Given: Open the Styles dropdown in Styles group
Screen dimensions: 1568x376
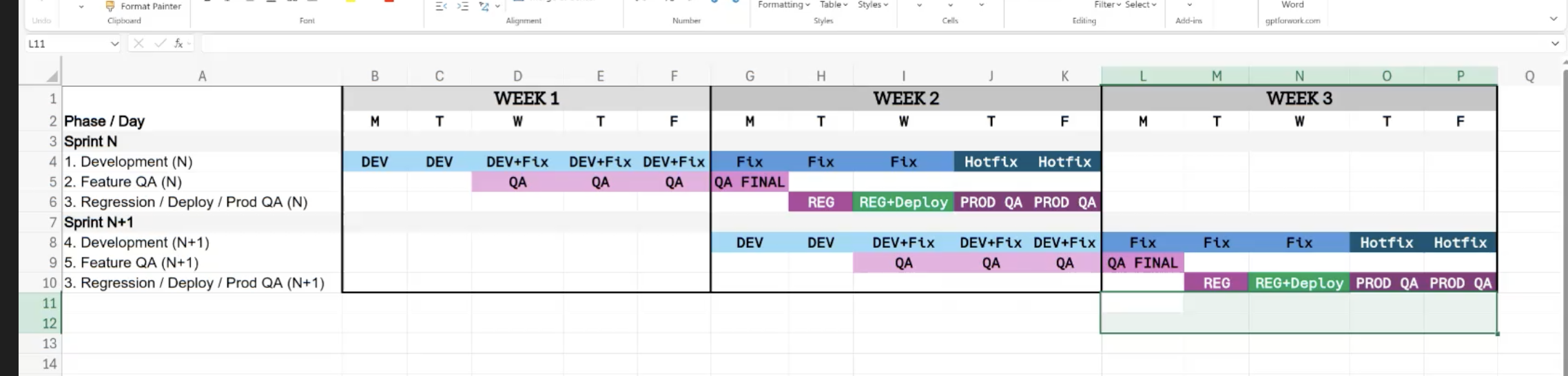Looking at the screenshot, I should [x=873, y=5].
